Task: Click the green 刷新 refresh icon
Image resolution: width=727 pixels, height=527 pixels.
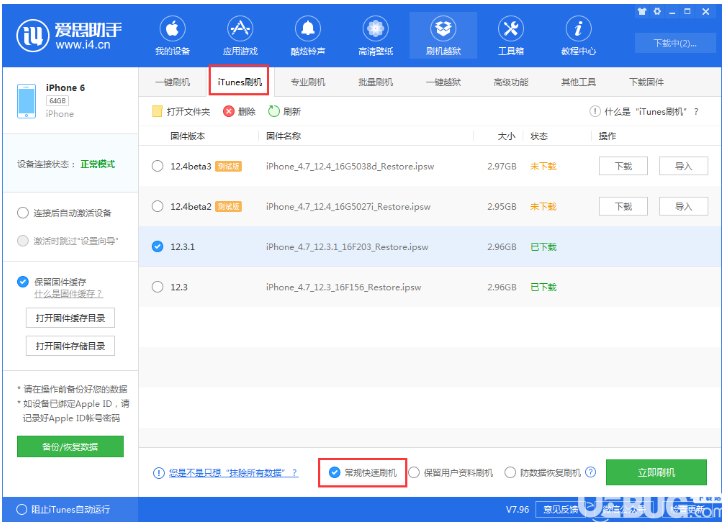Action: coord(274,111)
